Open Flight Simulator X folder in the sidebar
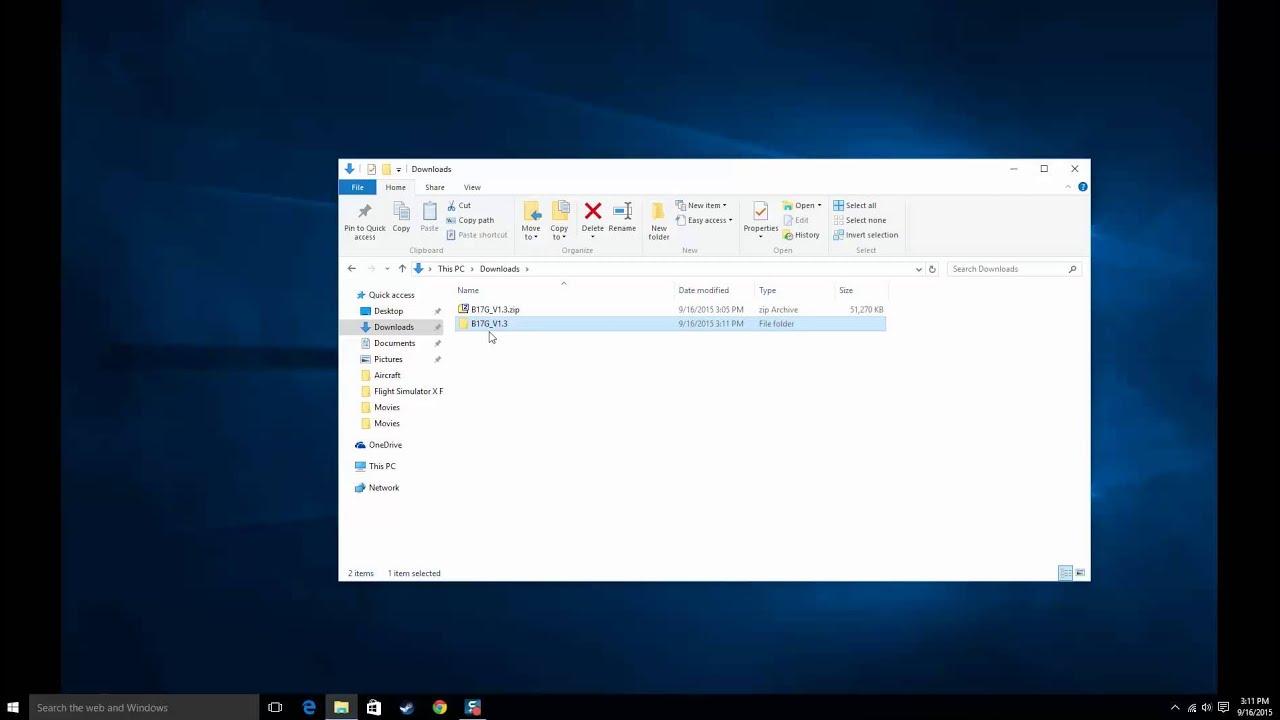This screenshot has width=1280, height=720. coord(401,391)
